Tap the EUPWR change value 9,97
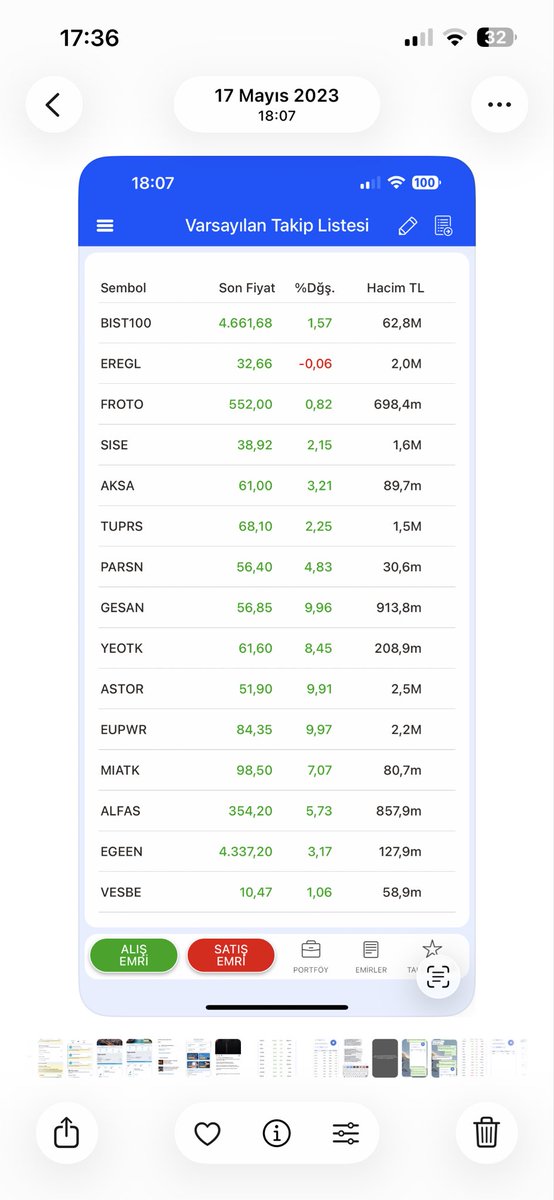This screenshot has width=554, height=1200. pos(319,730)
